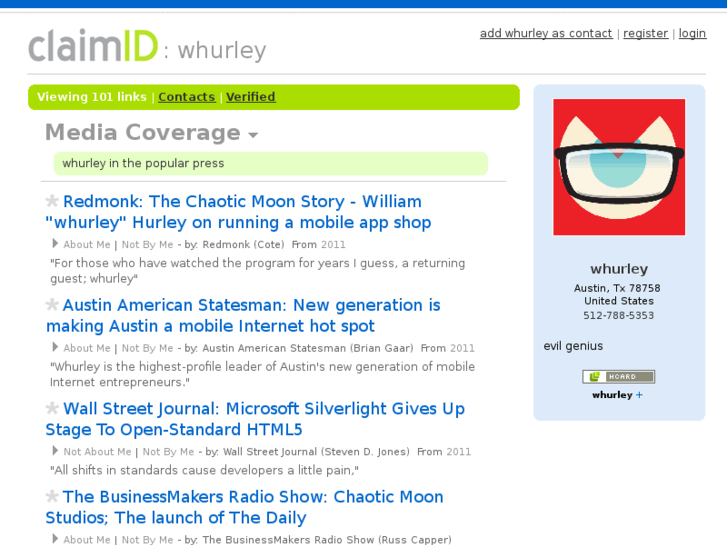Click star icon beside Austin American Statesman link
This screenshot has height=545, width=727.
point(52,305)
